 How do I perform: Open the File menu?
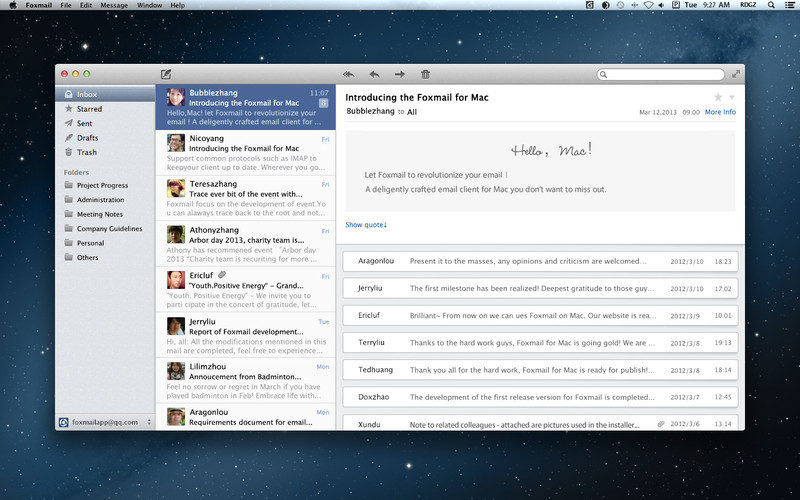click(66, 5)
